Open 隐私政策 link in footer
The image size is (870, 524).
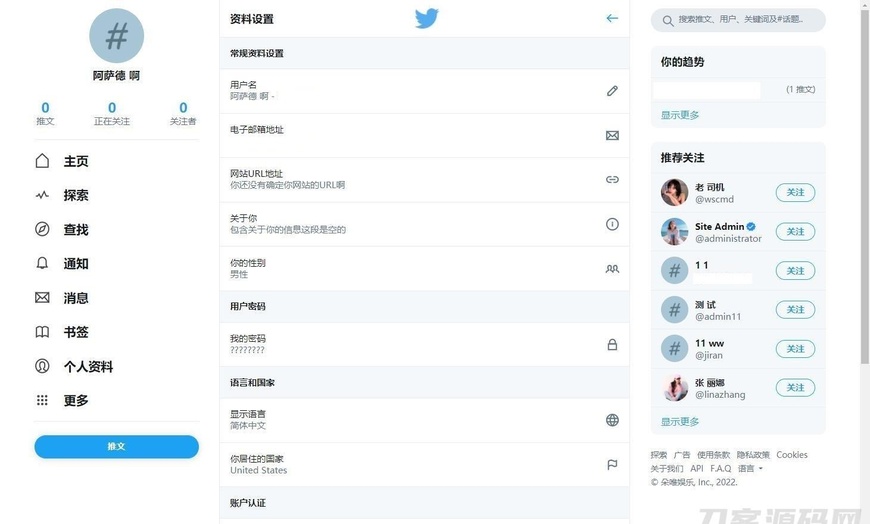pyautogui.click(x=753, y=455)
